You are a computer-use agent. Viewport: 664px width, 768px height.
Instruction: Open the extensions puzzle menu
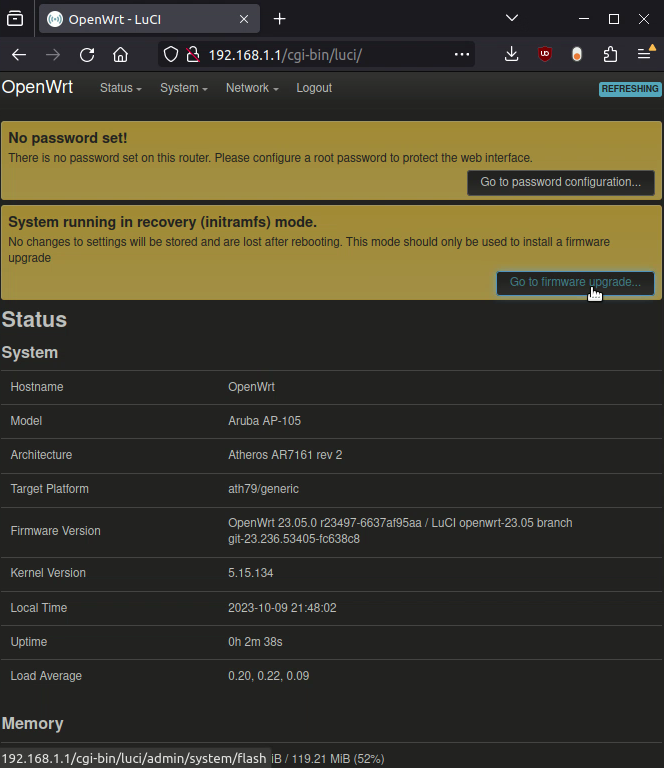click(x=611, y=54)
